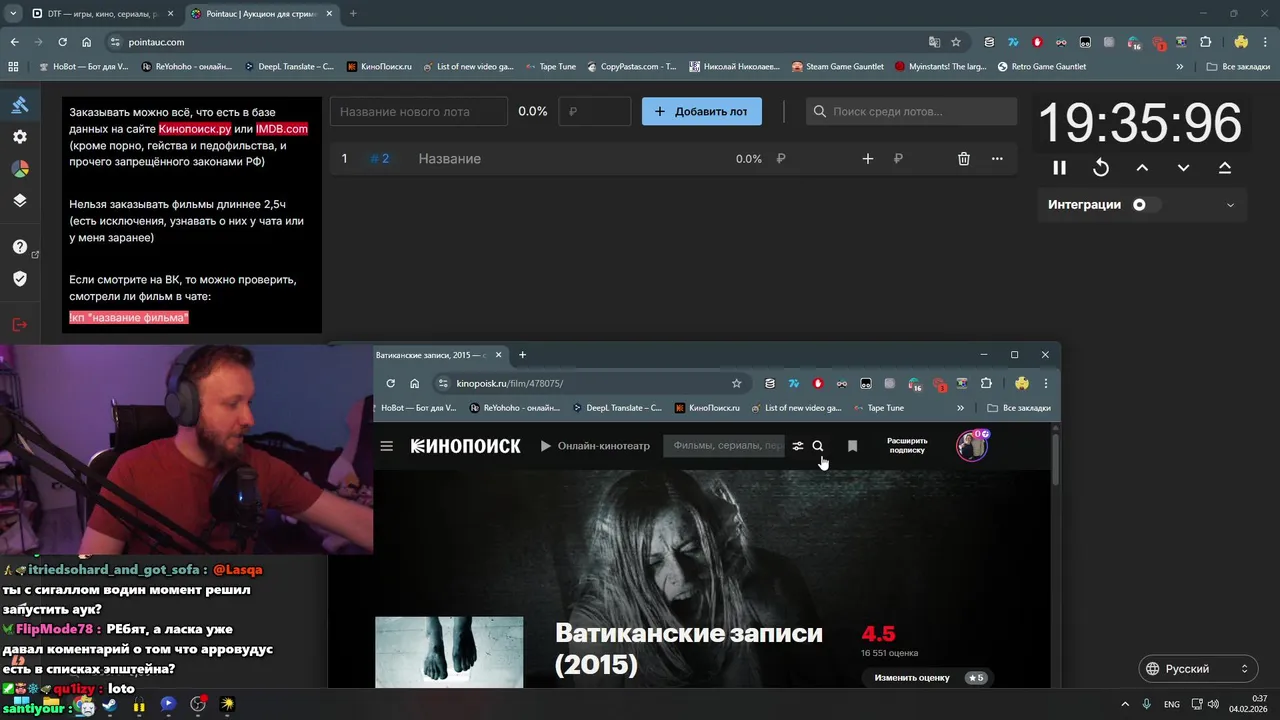Focus the new lot ruble amount field

(x=595, y=111)
